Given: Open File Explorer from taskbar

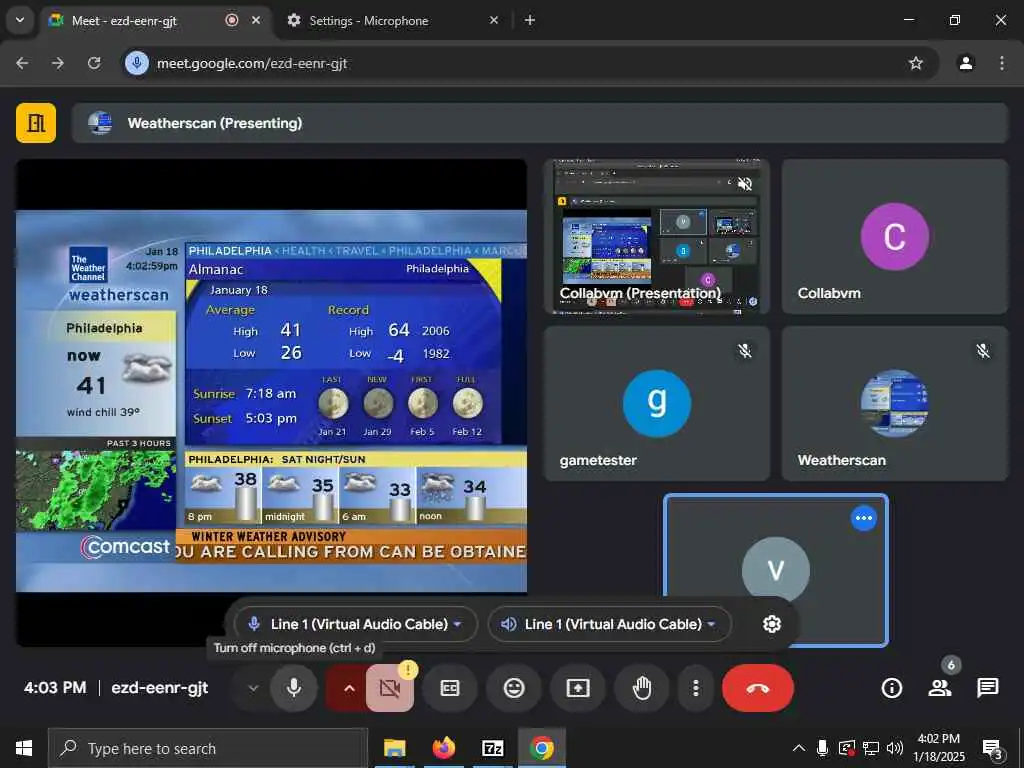Looking at the screenshot, I should point(394,748).
